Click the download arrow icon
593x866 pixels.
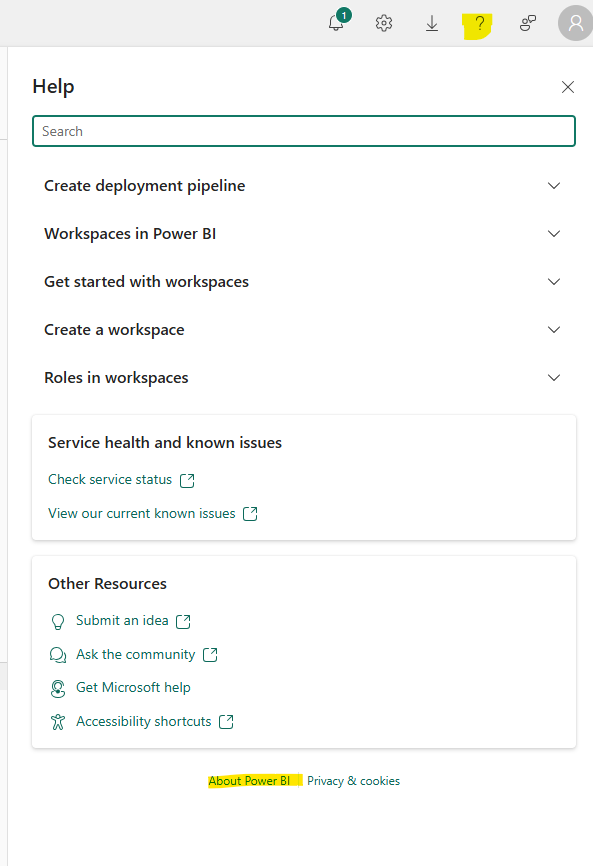pyautogui.click(x=432, y=24)
